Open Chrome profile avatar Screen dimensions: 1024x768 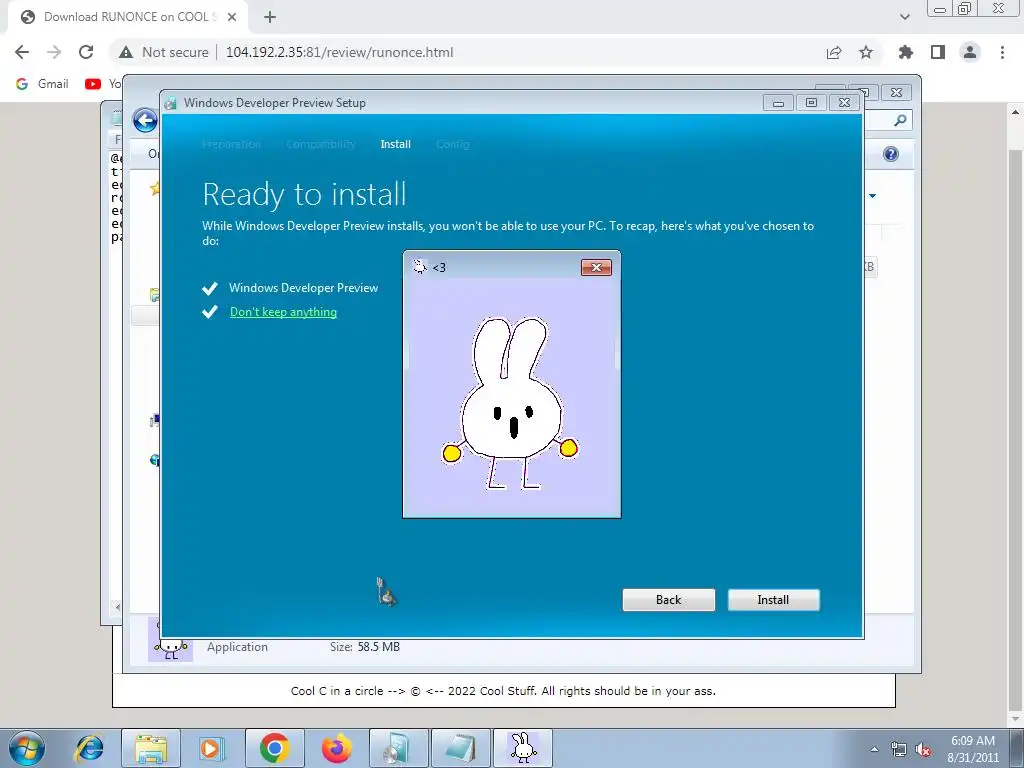pos(970,52)
